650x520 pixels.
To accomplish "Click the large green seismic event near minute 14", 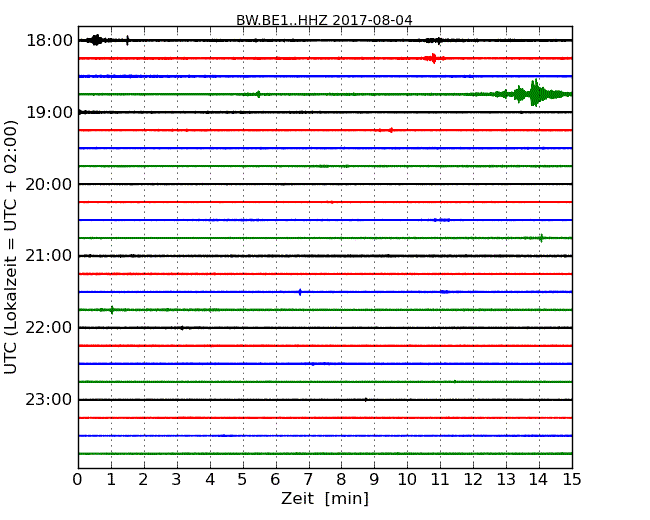I will (535, 94).
